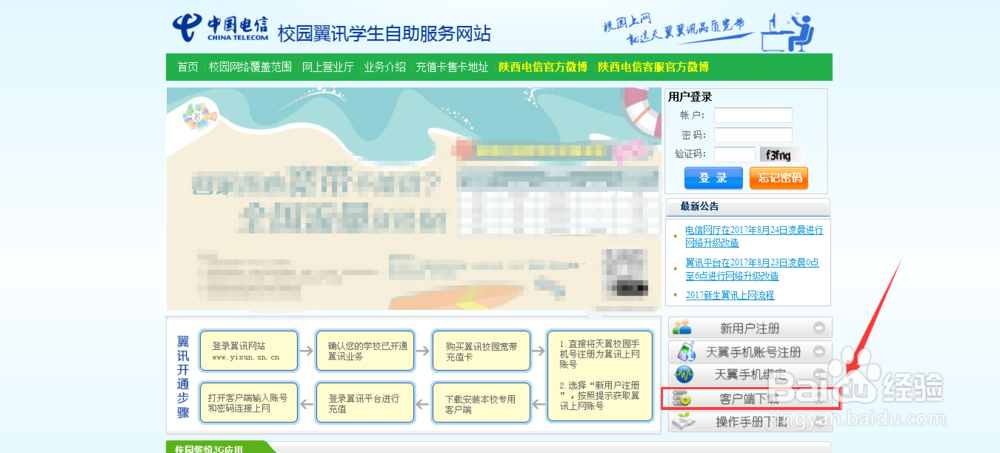Open the 8月24日 network upgrade announcement

tap(754, 236)
